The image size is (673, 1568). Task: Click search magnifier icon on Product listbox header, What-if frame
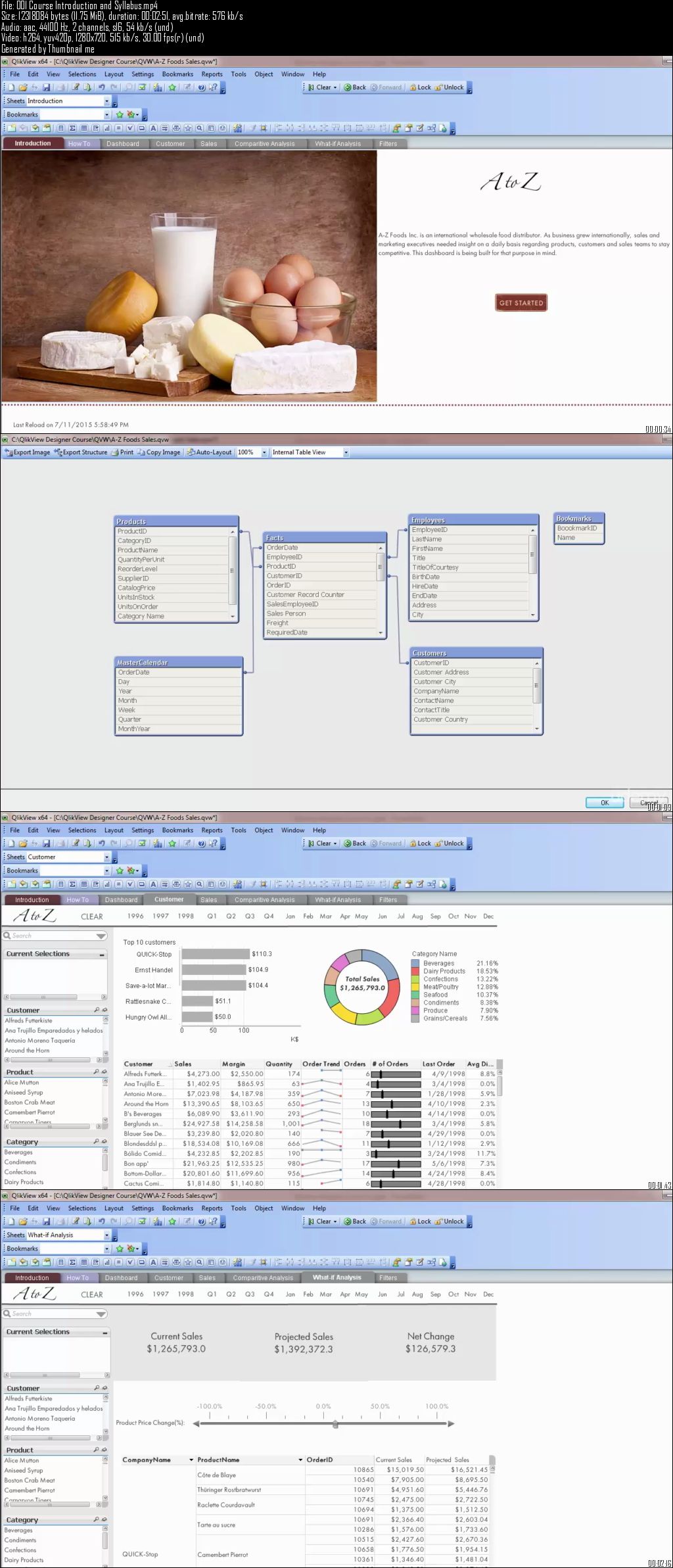(x=97, y=1450)
